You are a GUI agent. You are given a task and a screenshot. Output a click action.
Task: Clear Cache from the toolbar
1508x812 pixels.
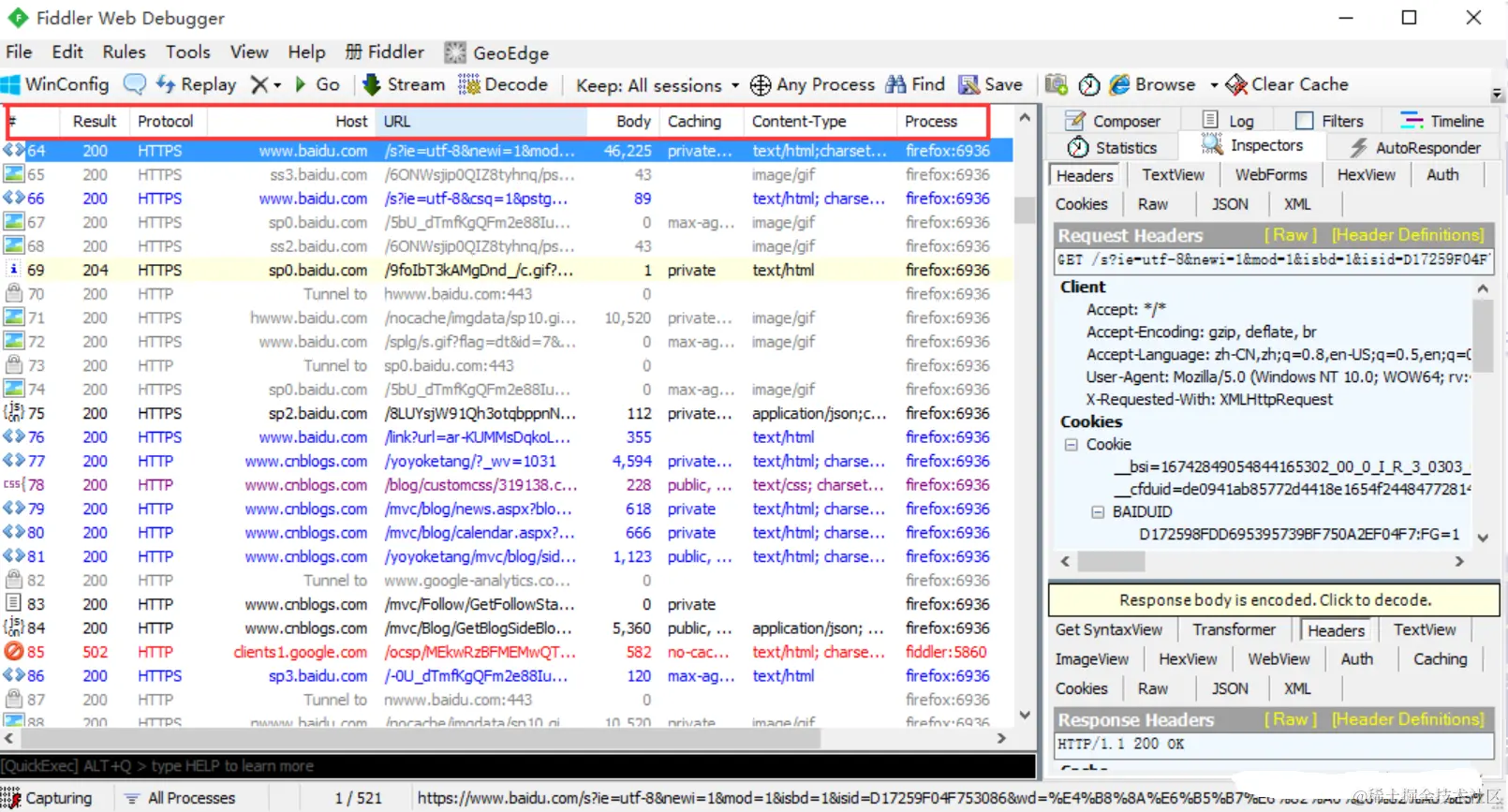[x=1287, y=84]
